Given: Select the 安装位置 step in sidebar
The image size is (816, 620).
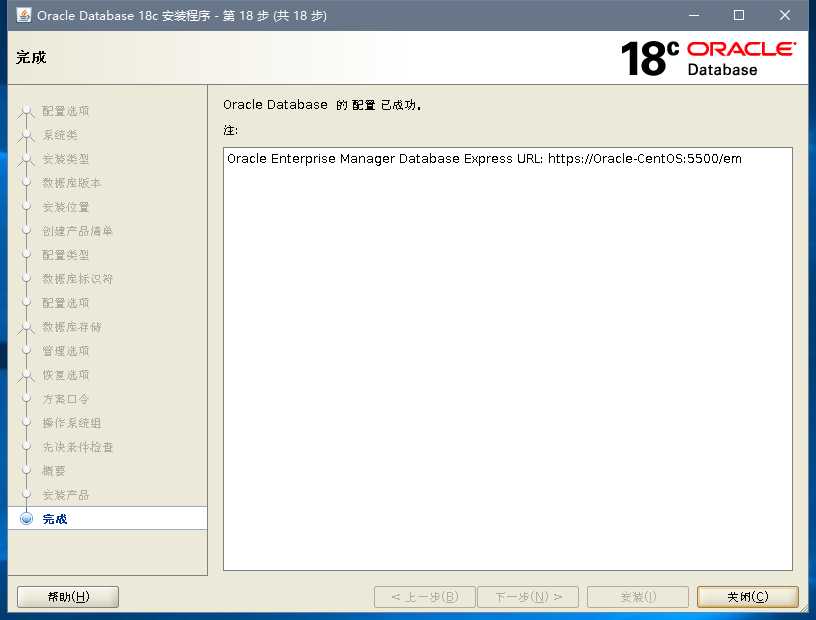Looking at the screenshot, I should pyautogui.click(x=66, y=207).
